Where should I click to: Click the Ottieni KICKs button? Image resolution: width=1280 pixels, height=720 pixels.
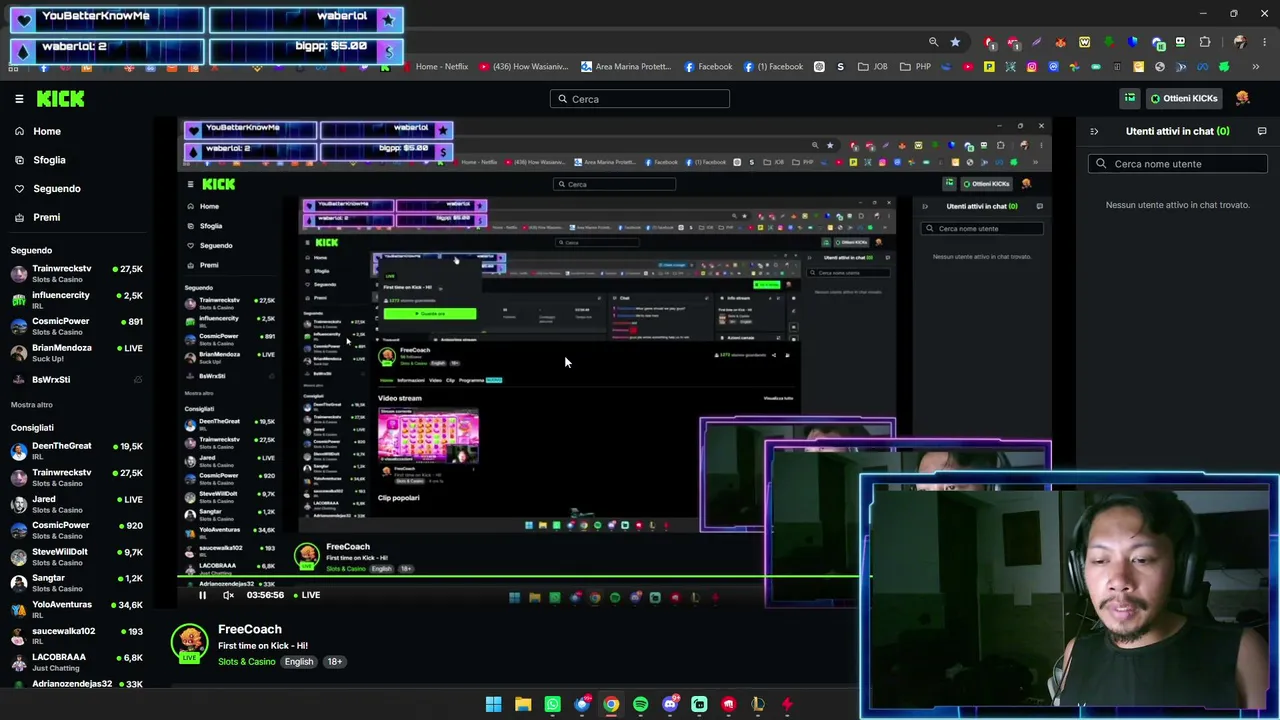click(1183, 98)
